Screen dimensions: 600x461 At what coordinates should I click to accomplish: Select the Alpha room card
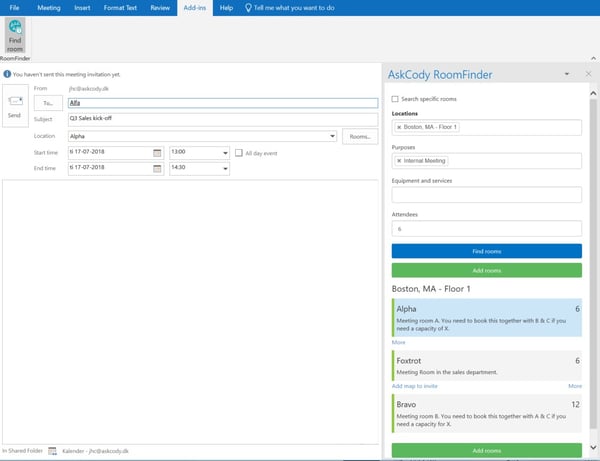tap(487, 318)
